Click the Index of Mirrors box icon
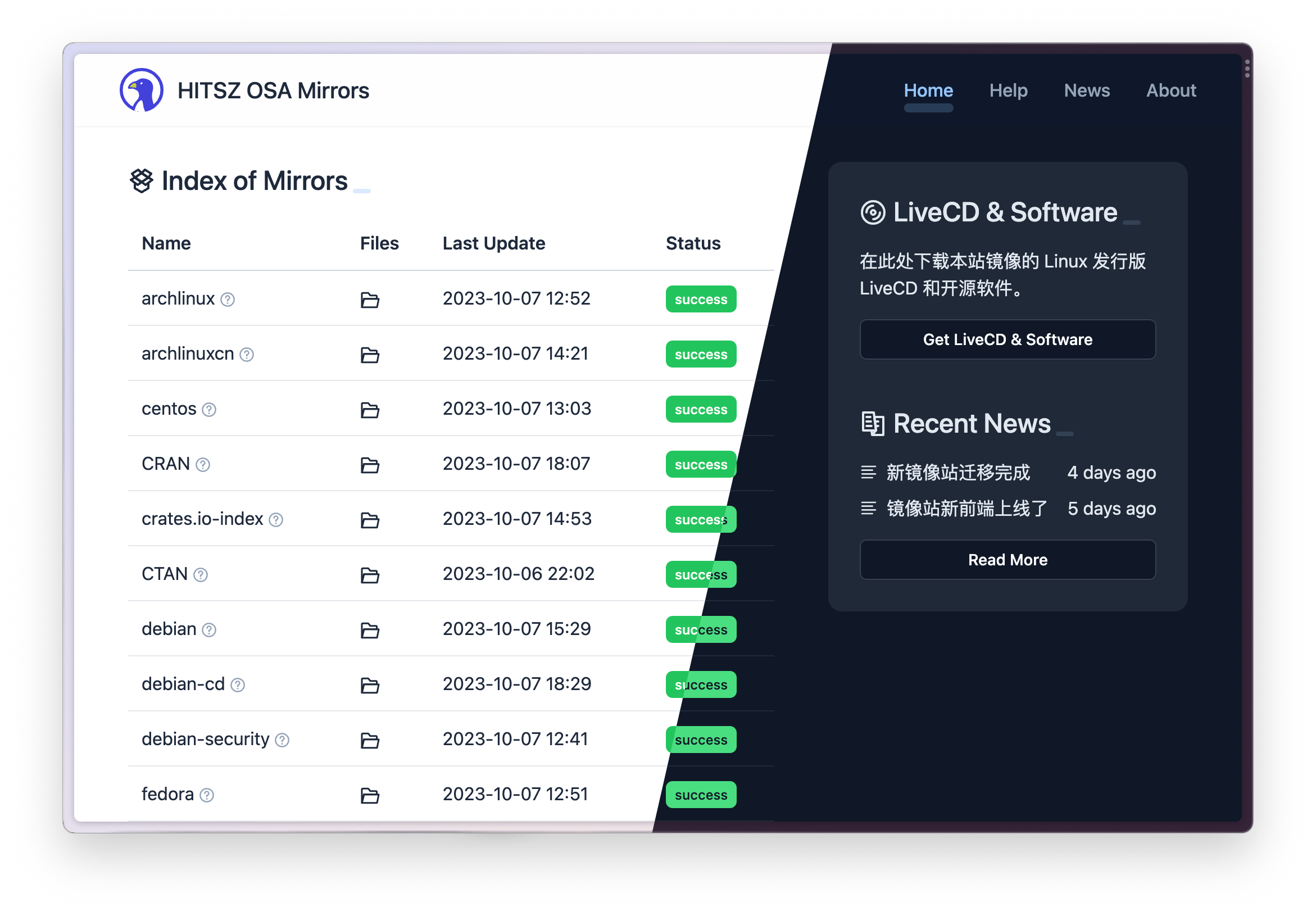1316x916 pixels. (x=140, y=180)
